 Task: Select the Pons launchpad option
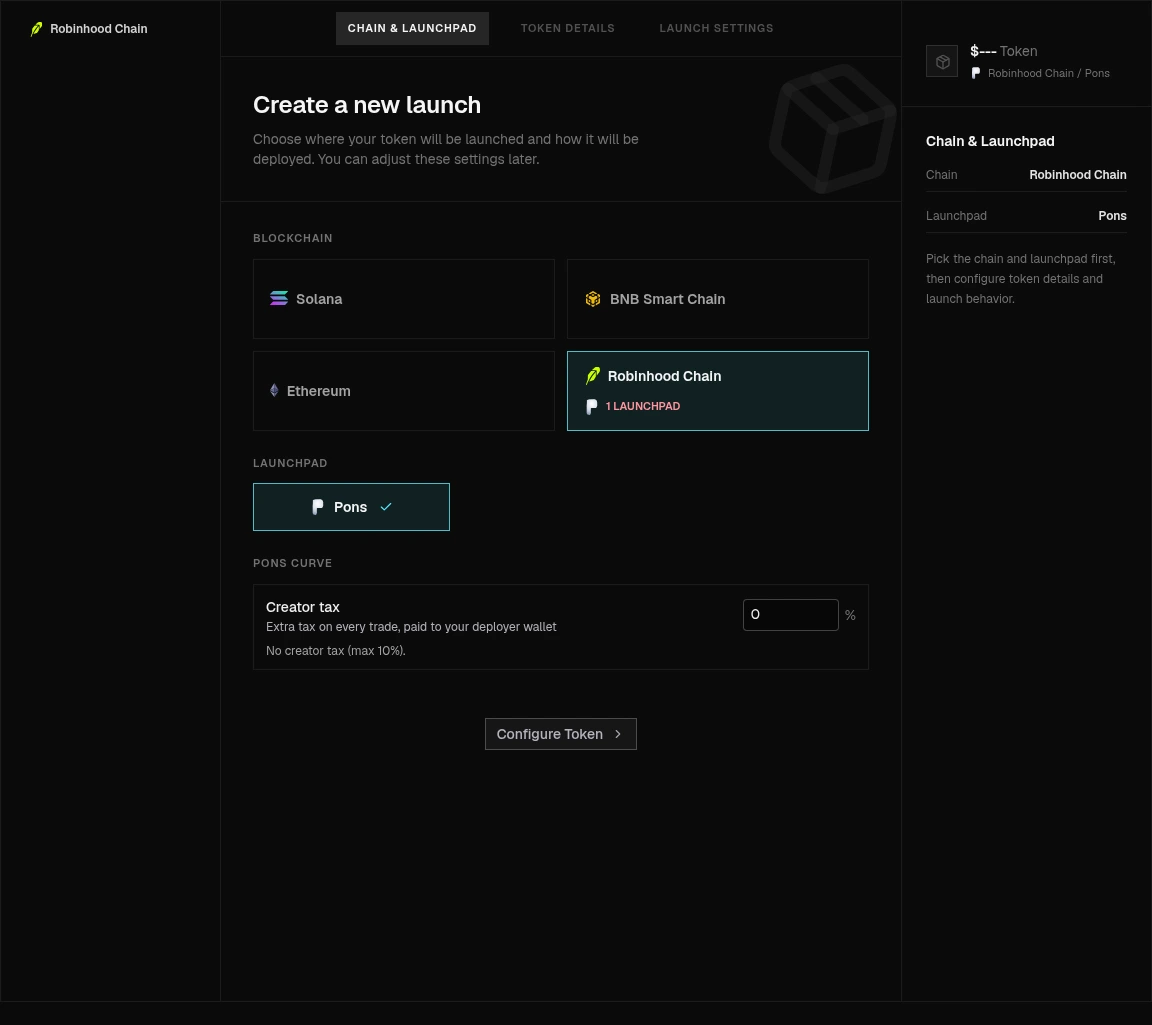(x=351, y=507)
